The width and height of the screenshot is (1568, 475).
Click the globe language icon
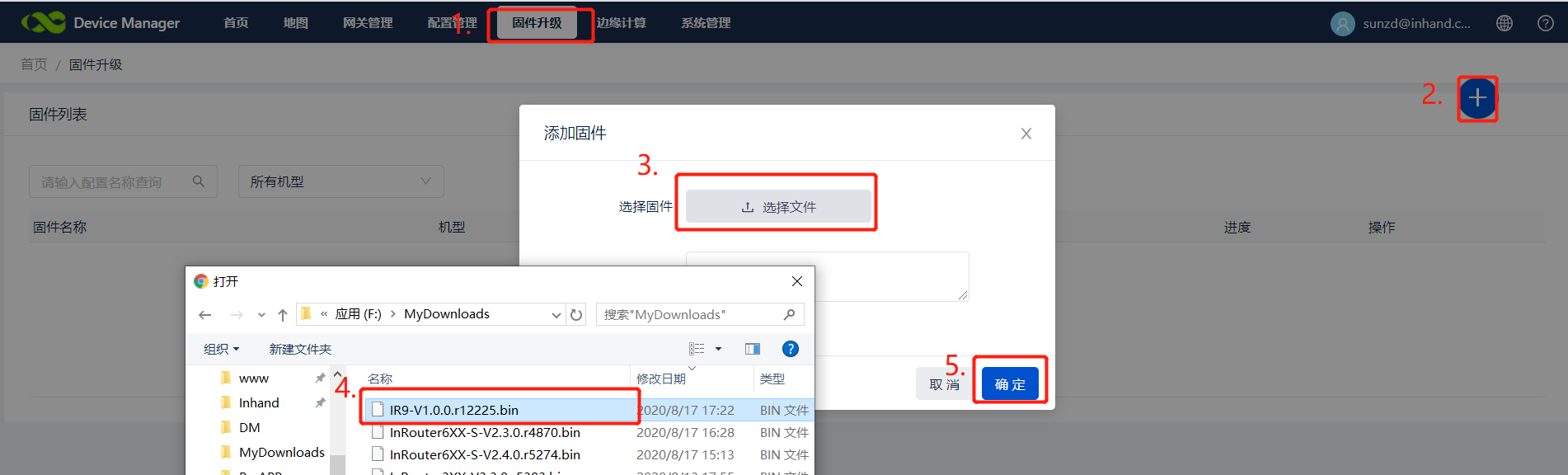pos(1505,23)
